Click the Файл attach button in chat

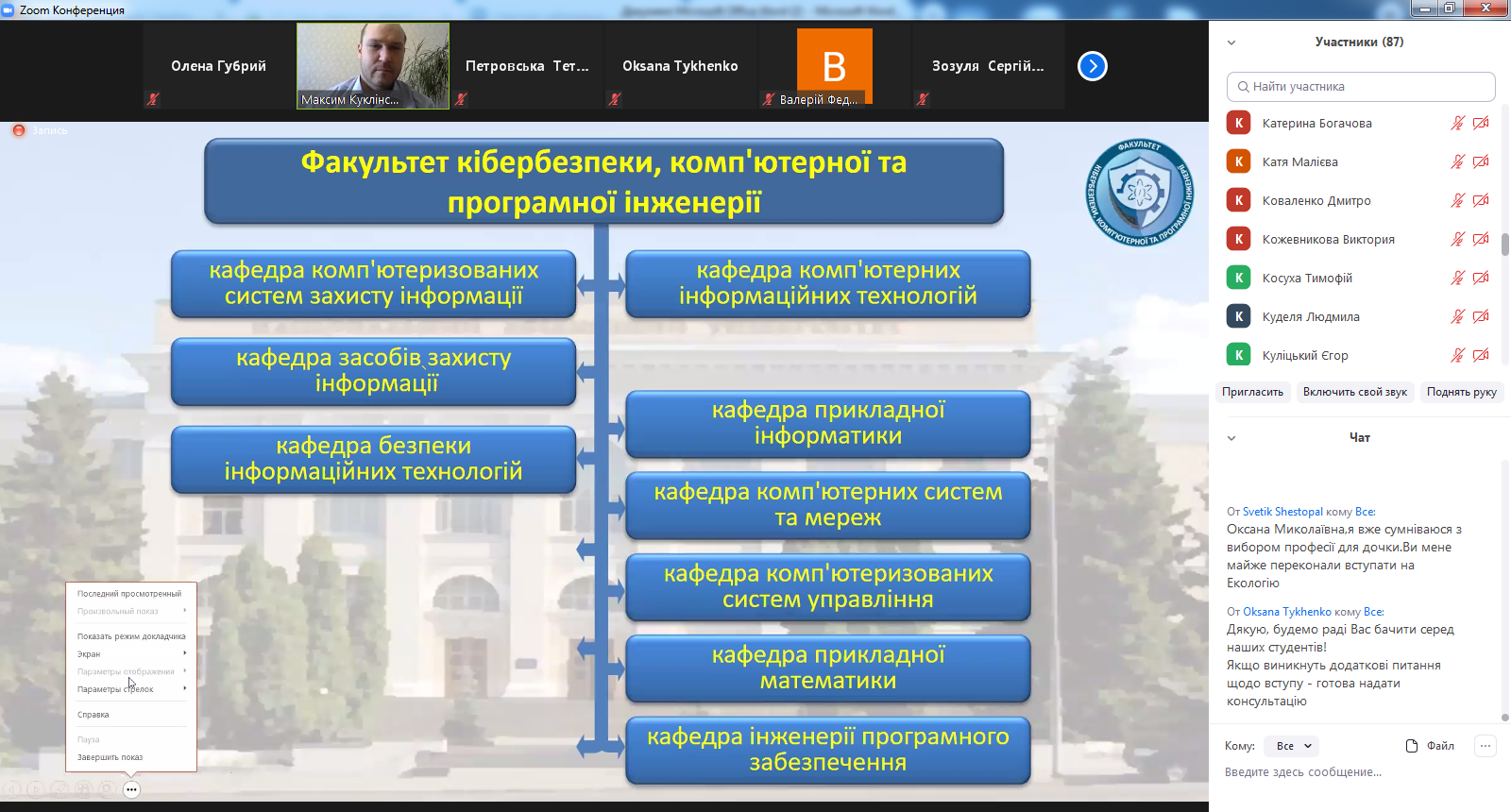coord(1430,746)
